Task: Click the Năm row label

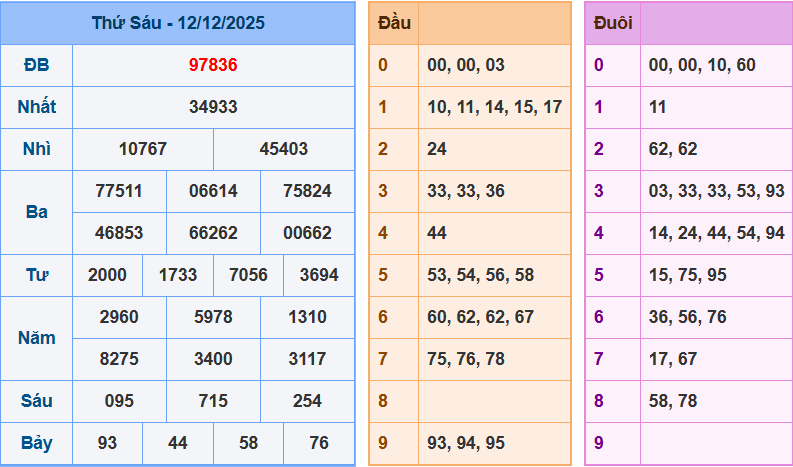Action: [x=36, y=338]
